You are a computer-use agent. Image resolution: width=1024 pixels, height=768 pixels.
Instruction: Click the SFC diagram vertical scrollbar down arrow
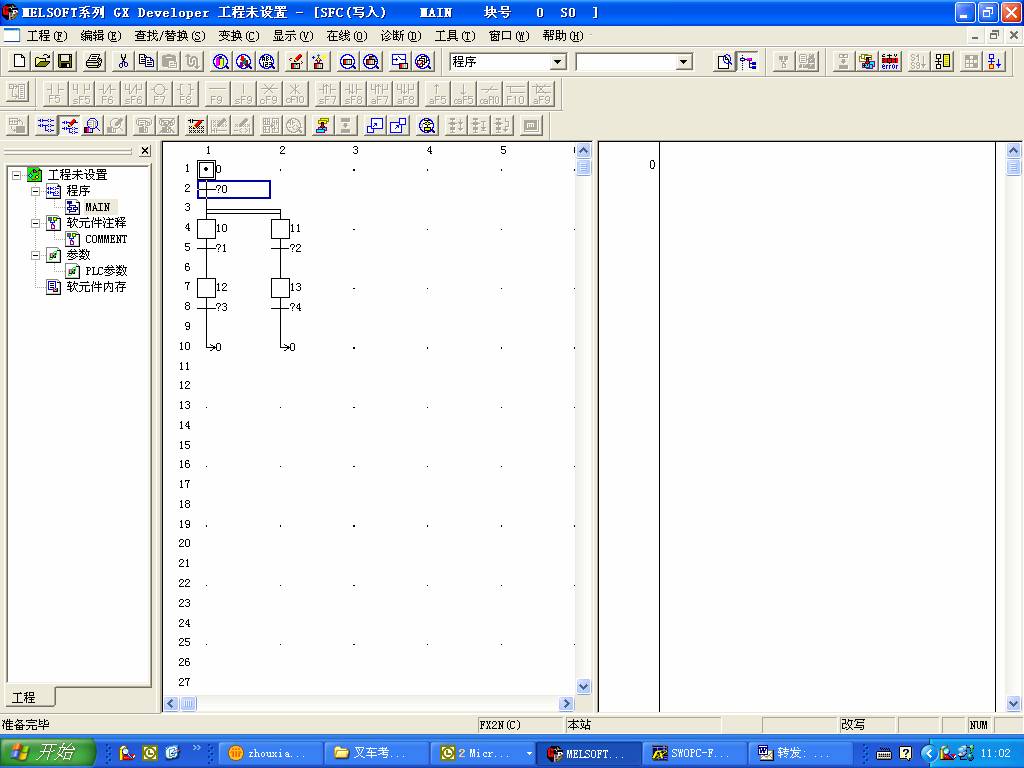[584, 686]
